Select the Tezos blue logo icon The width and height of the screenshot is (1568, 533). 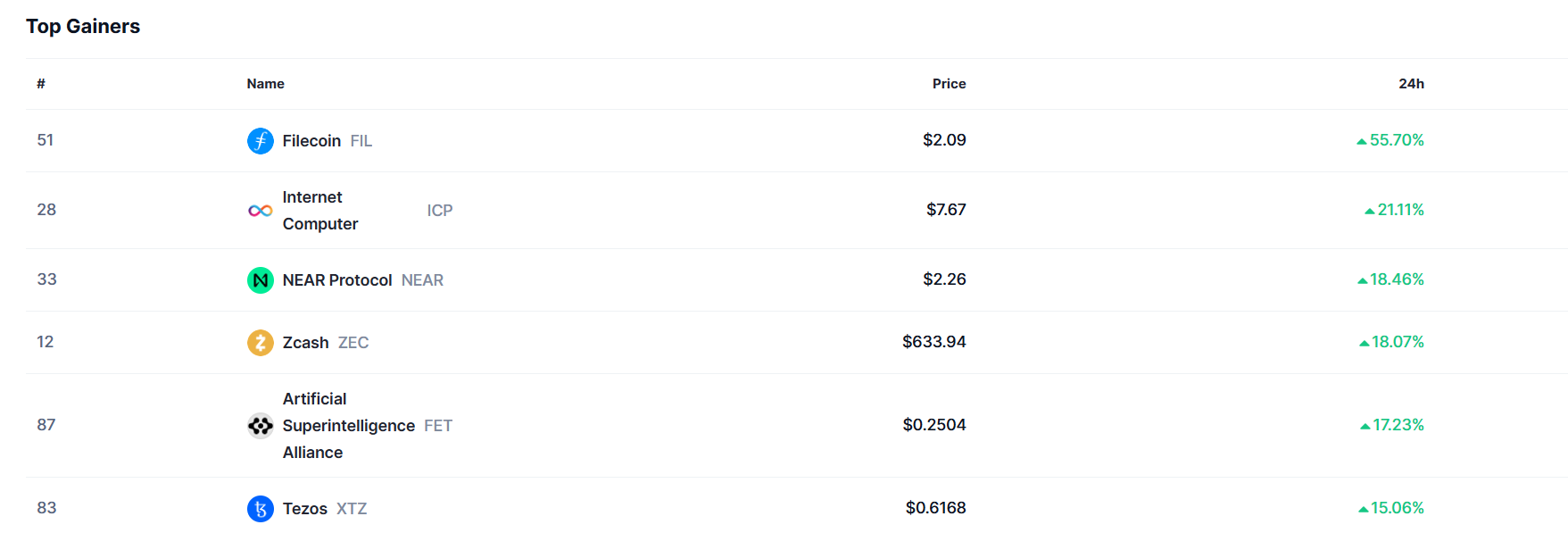pos(260,508)
